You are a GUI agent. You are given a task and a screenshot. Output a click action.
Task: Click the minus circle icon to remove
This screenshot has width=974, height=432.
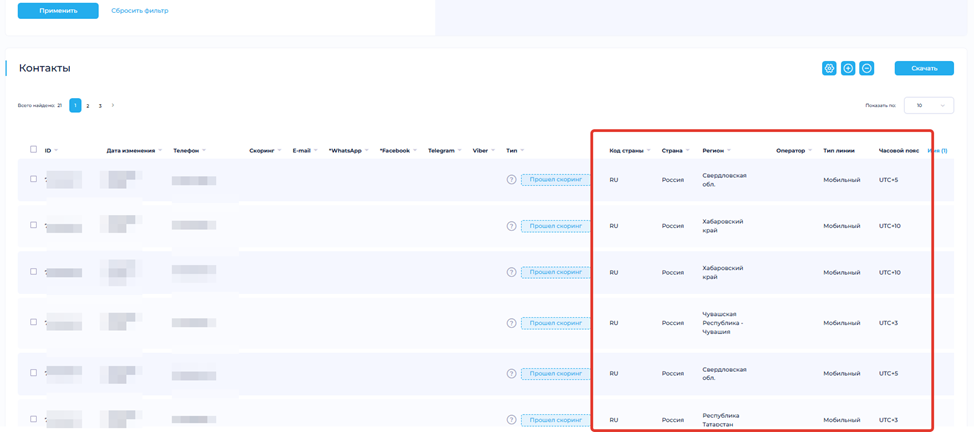point(867,68)
